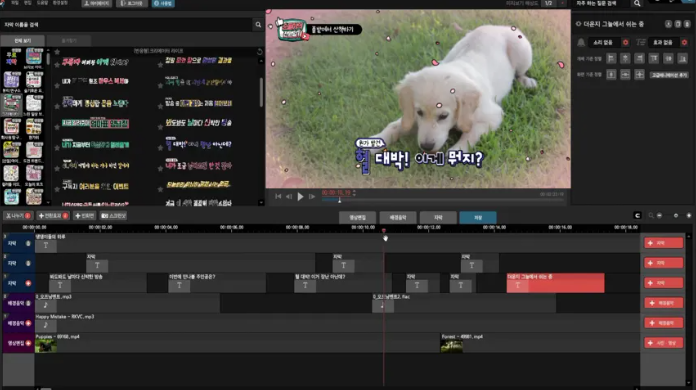This screenshot has width=696, height=390.
Task: Select the red 더운지 그늘에서 쉬는 중 clip
Action: (x=555, y=283)
